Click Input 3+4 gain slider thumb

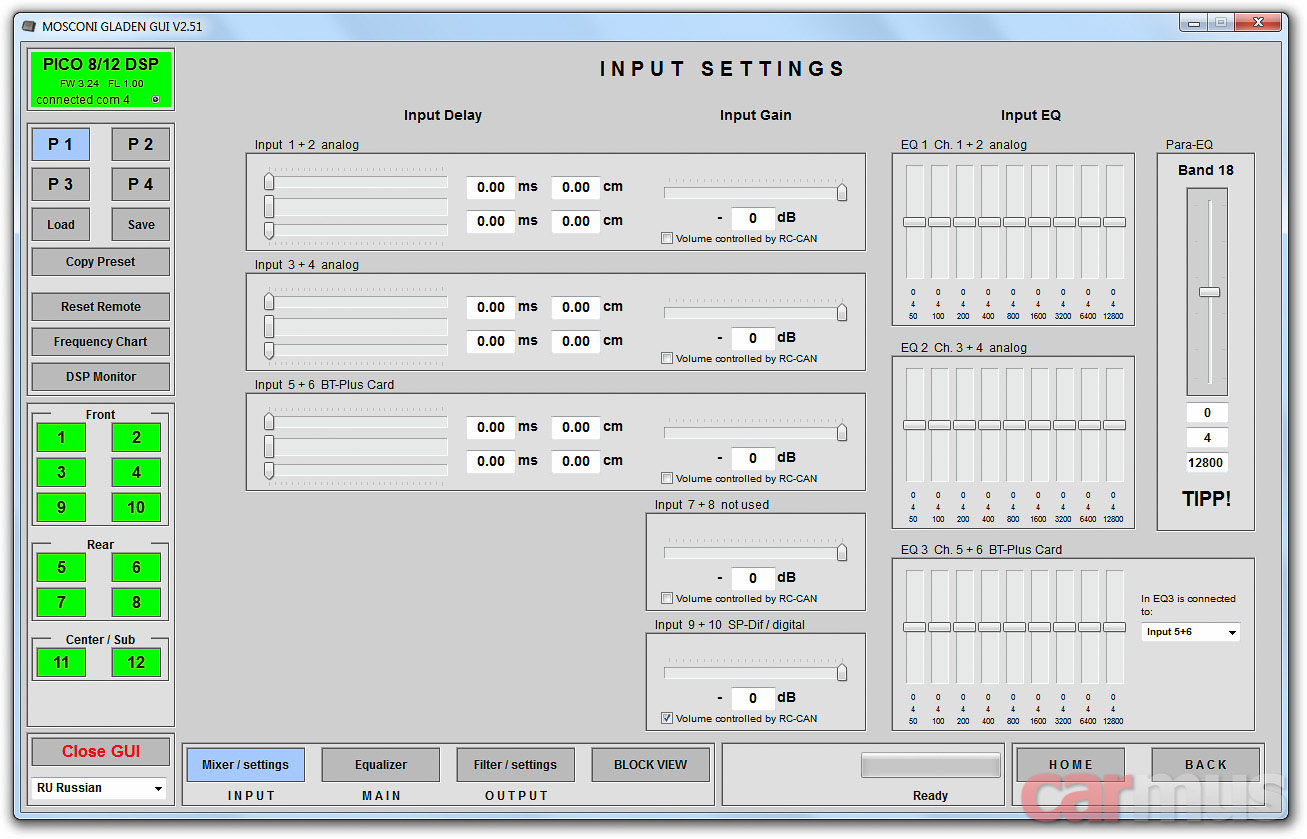[842, 313]
